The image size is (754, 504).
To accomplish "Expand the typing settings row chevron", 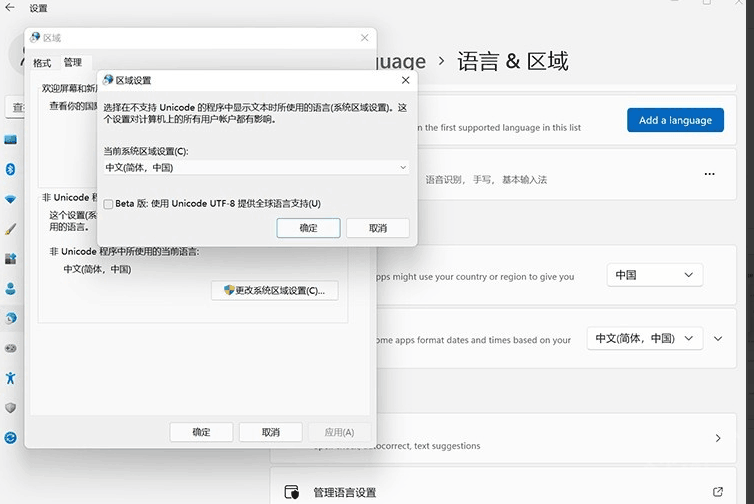I will point(717,438).
